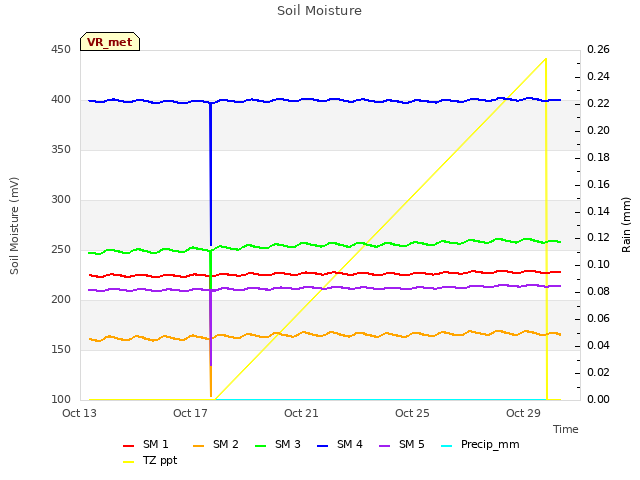640x480 pixels.
Task: Click the VR_met label badge
Action: (110, 42)
